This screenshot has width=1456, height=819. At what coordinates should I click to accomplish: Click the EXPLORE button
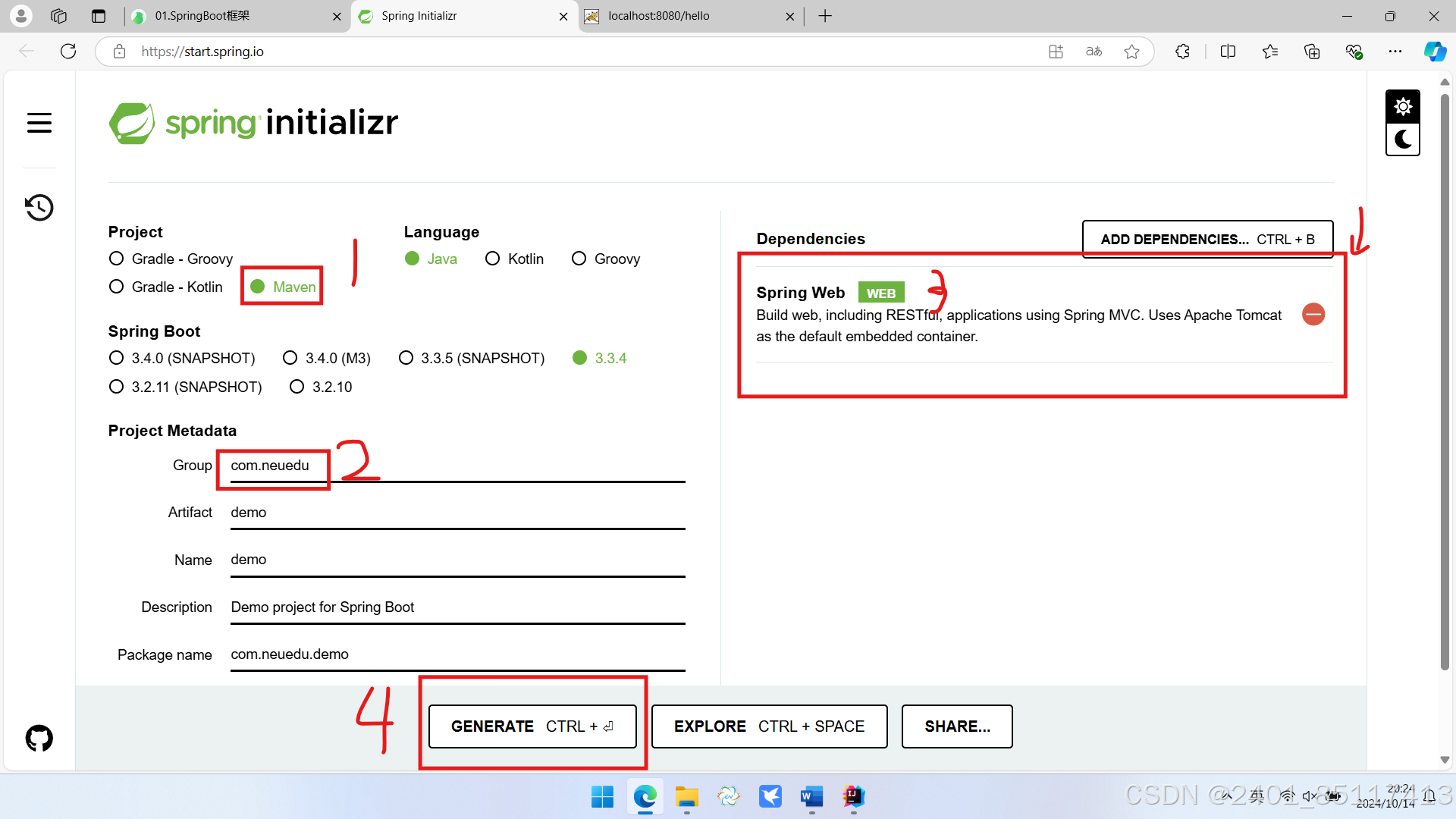[x=769, y=726]
